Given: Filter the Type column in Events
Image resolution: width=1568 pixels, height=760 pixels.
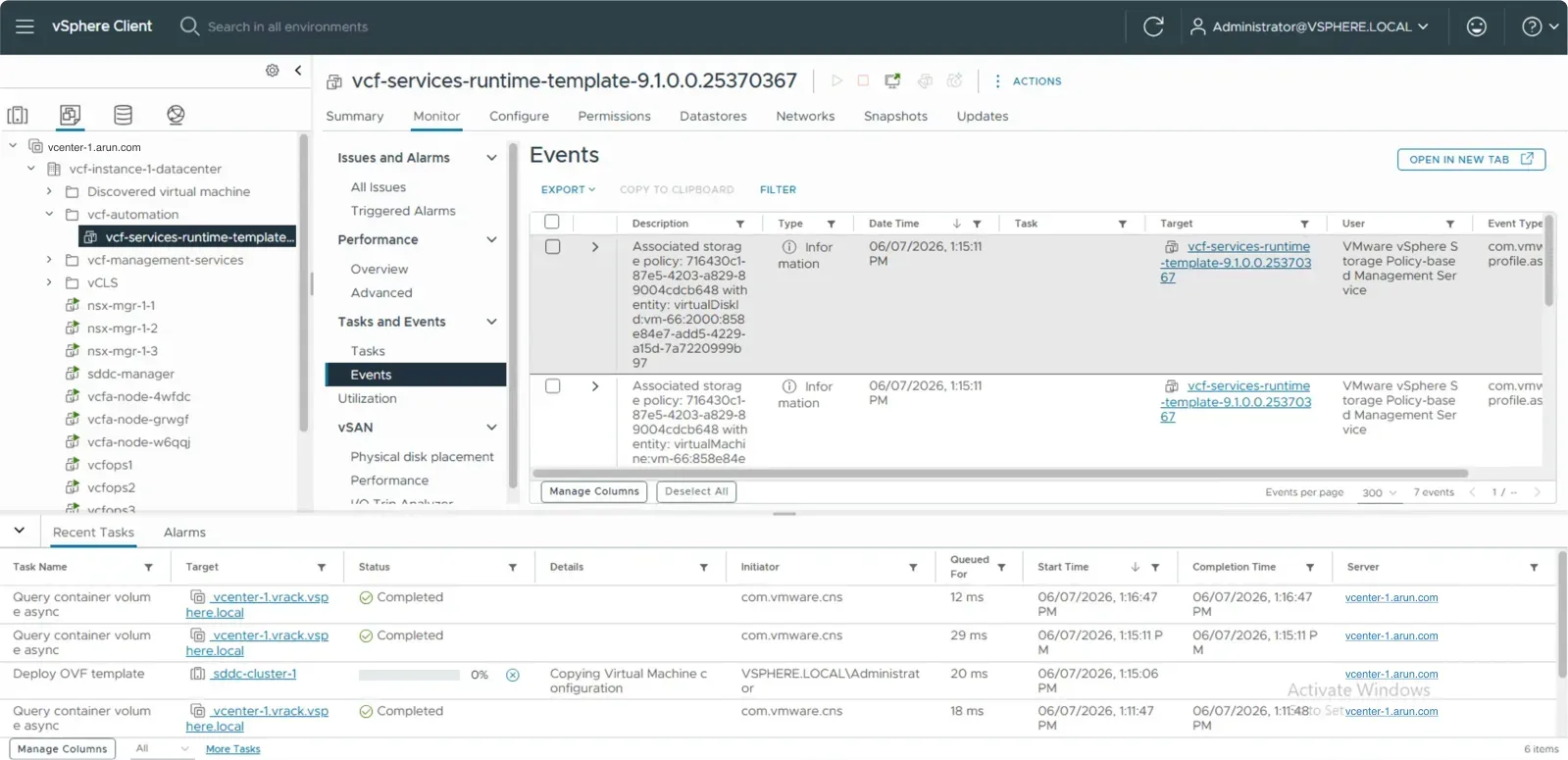Looking at the screenshot, I should point(831,224).
